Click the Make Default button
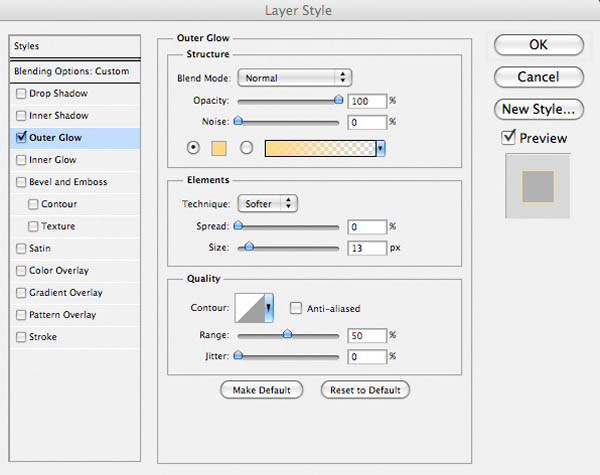This screenshot has width=600, height=475. 262,390
